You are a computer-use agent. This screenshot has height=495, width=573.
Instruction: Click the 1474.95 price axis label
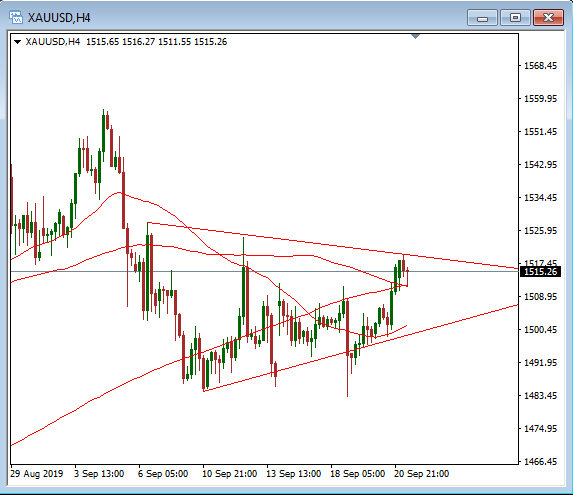[x=540, y=429]
